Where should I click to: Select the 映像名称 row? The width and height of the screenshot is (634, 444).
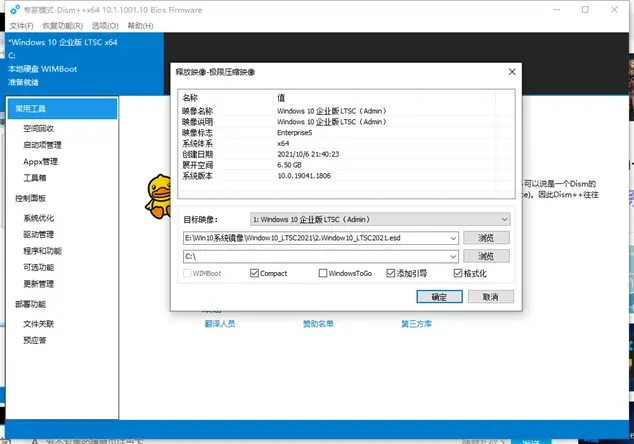(x=346, y=111)
